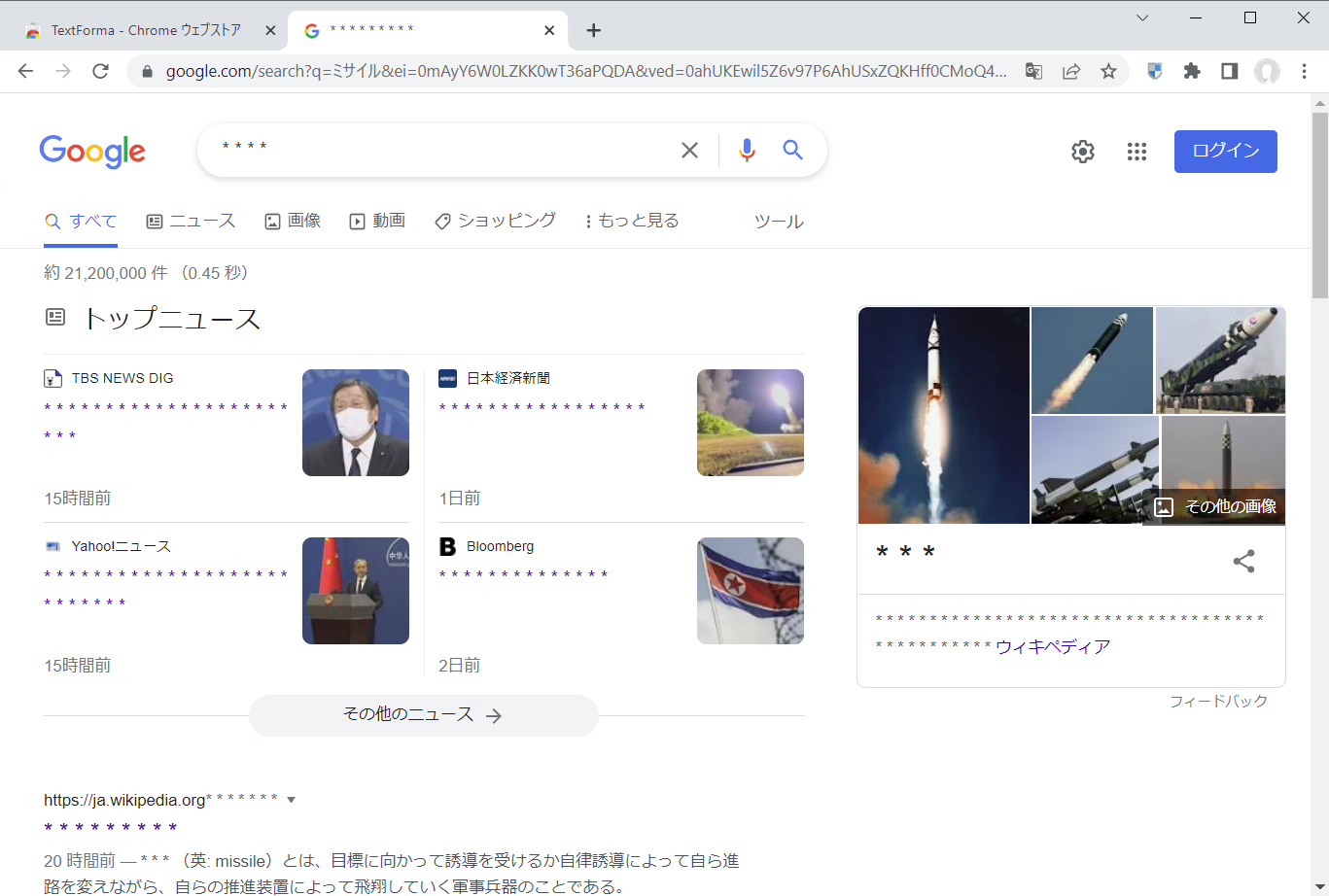
Task: Open the North Korea flag Bloomberg thumbnail
Action: [x=750, y=591]
